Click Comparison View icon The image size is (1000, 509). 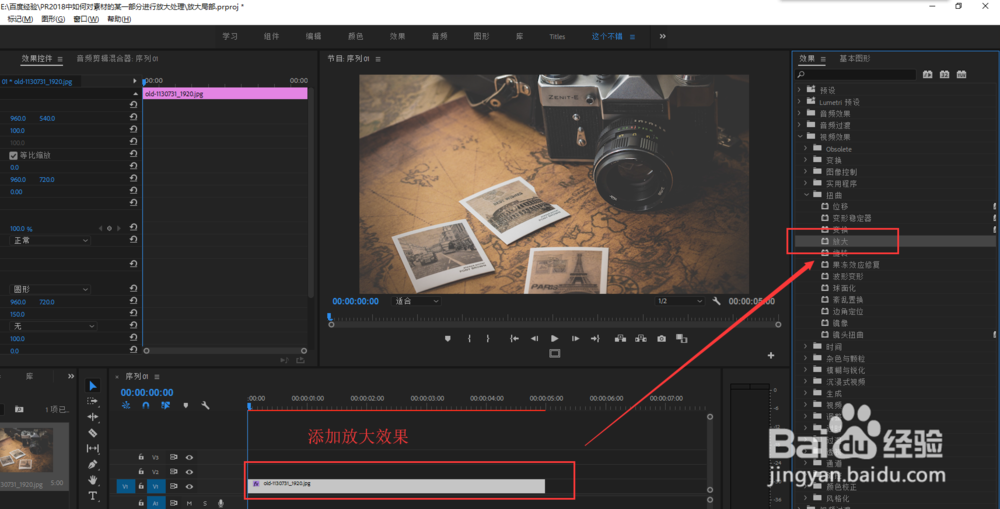coord(682,339)
